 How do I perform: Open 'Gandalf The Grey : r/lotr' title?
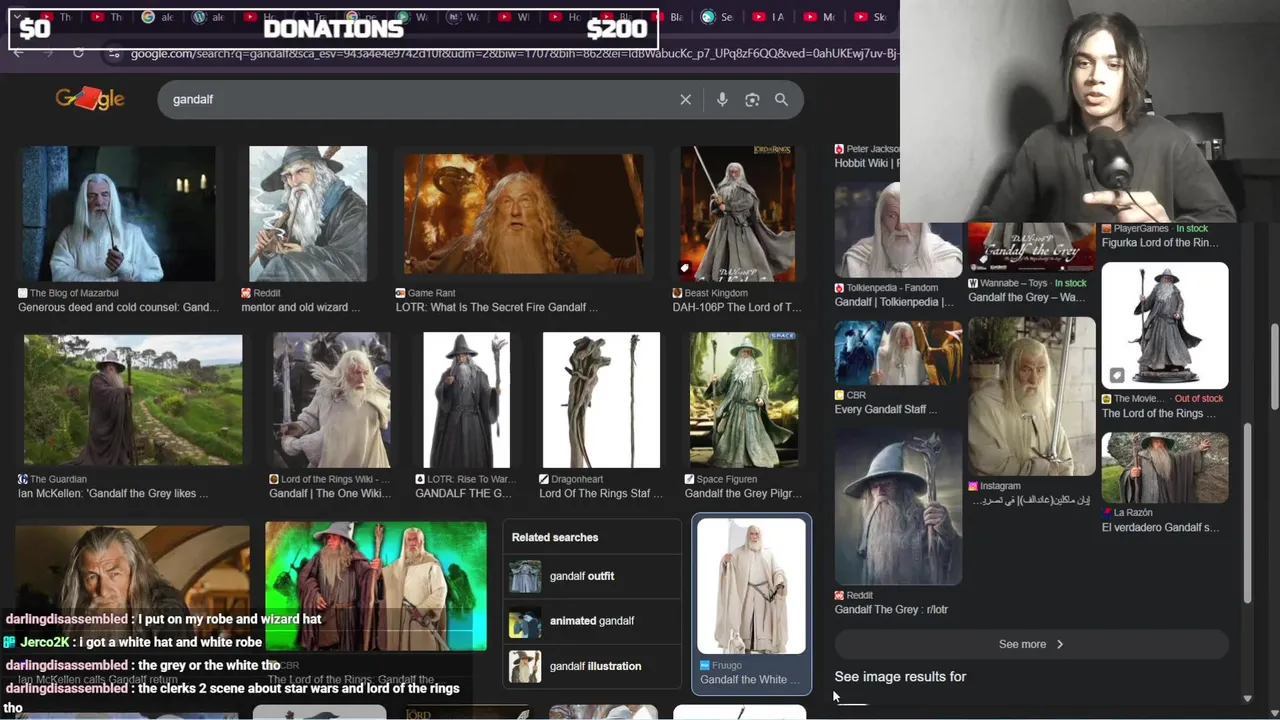tap(891, 610)
